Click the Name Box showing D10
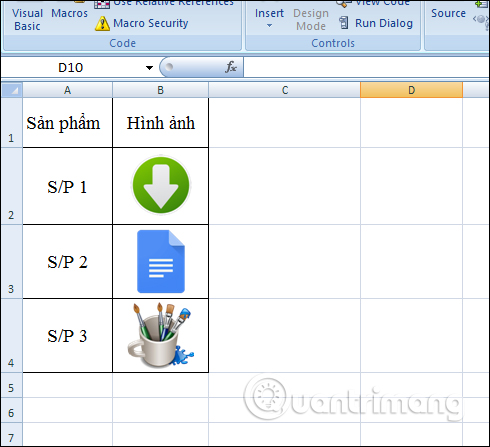This screenshot has height=447, width=490. click(x=70, y=68)
